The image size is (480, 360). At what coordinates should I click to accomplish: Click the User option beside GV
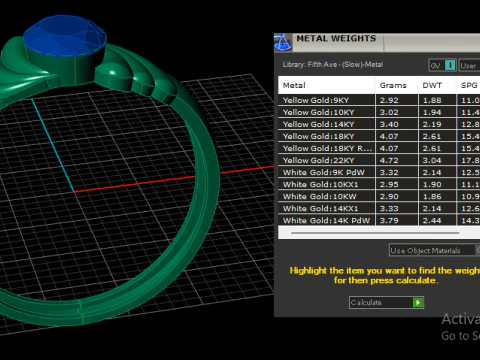pos(469,66)
